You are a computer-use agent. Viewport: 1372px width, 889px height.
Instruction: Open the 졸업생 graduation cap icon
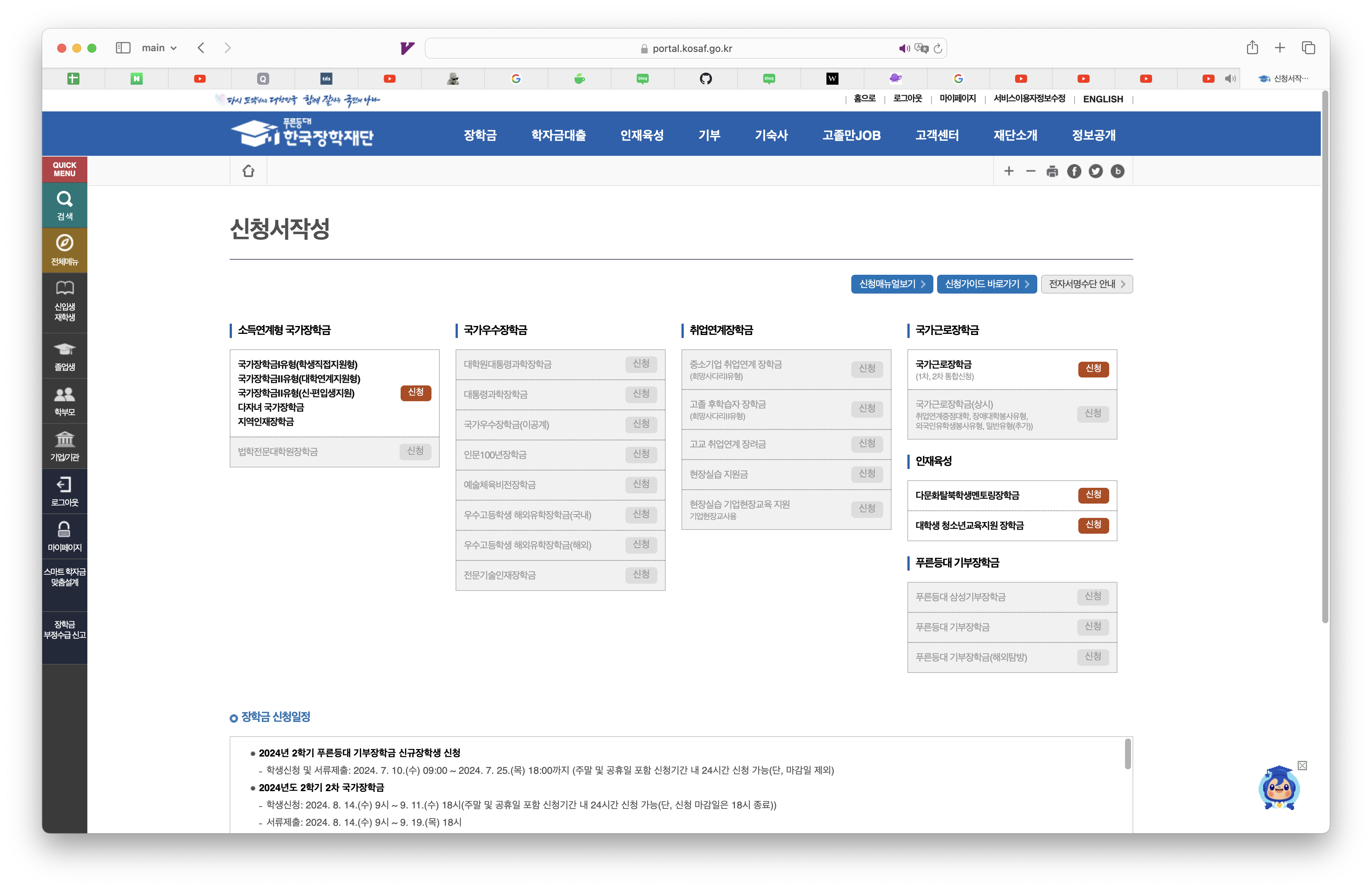click(64, 356)
